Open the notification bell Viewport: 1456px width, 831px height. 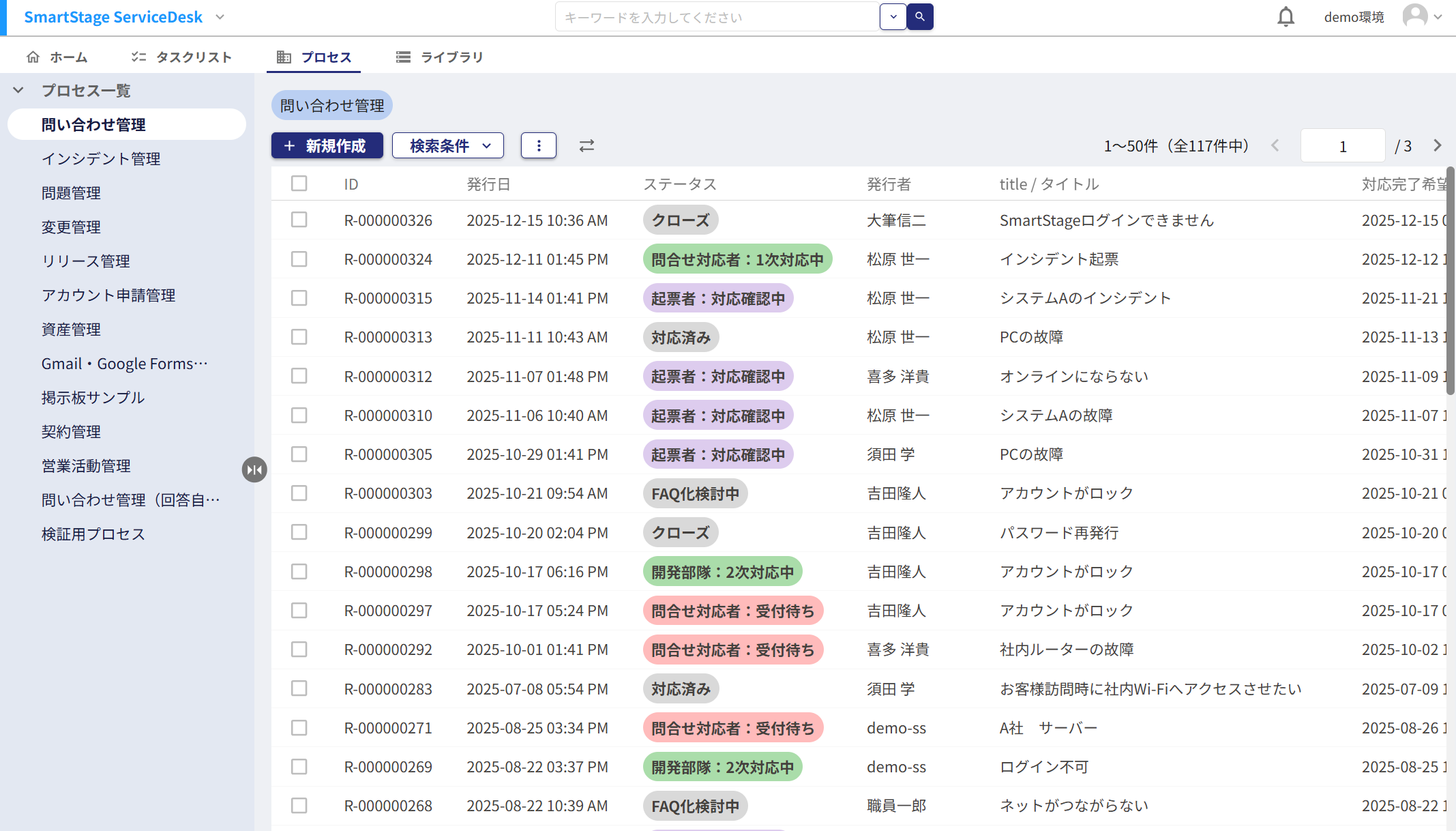coord(1286,16)
